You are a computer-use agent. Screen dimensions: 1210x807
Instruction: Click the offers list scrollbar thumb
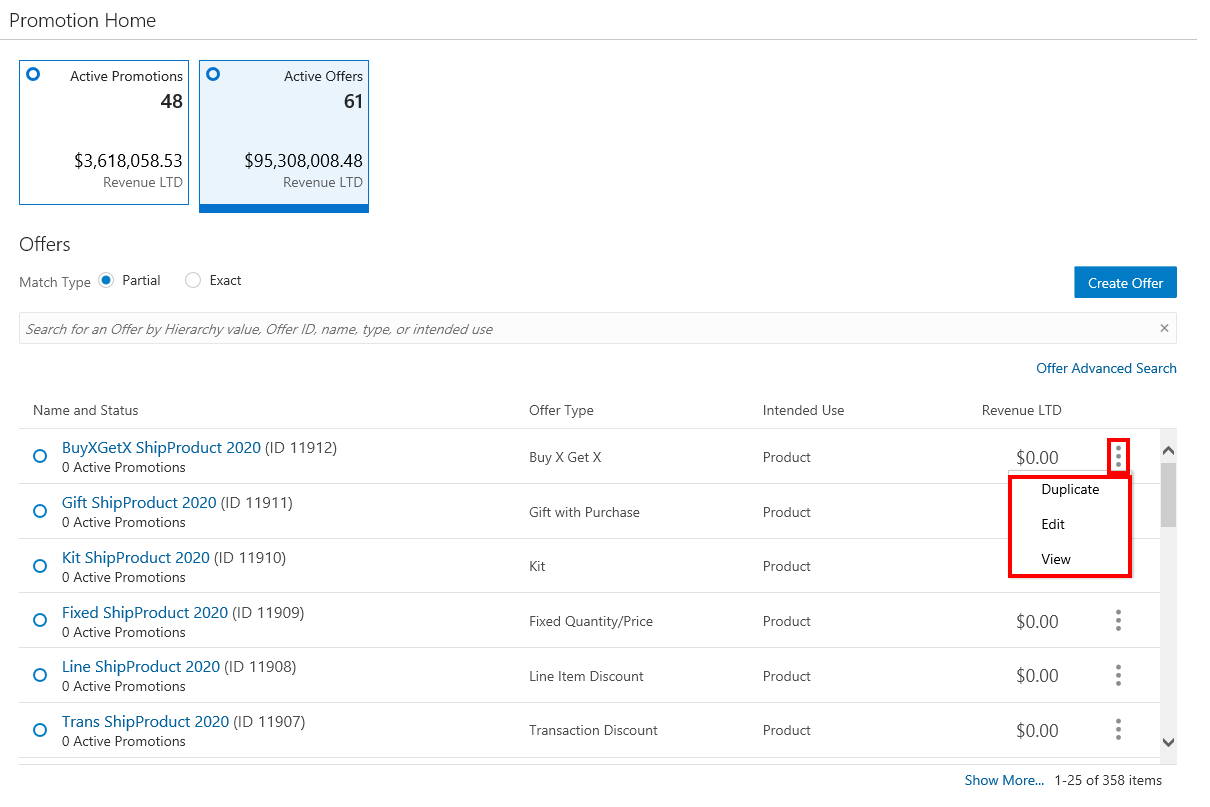point(1168,494)
